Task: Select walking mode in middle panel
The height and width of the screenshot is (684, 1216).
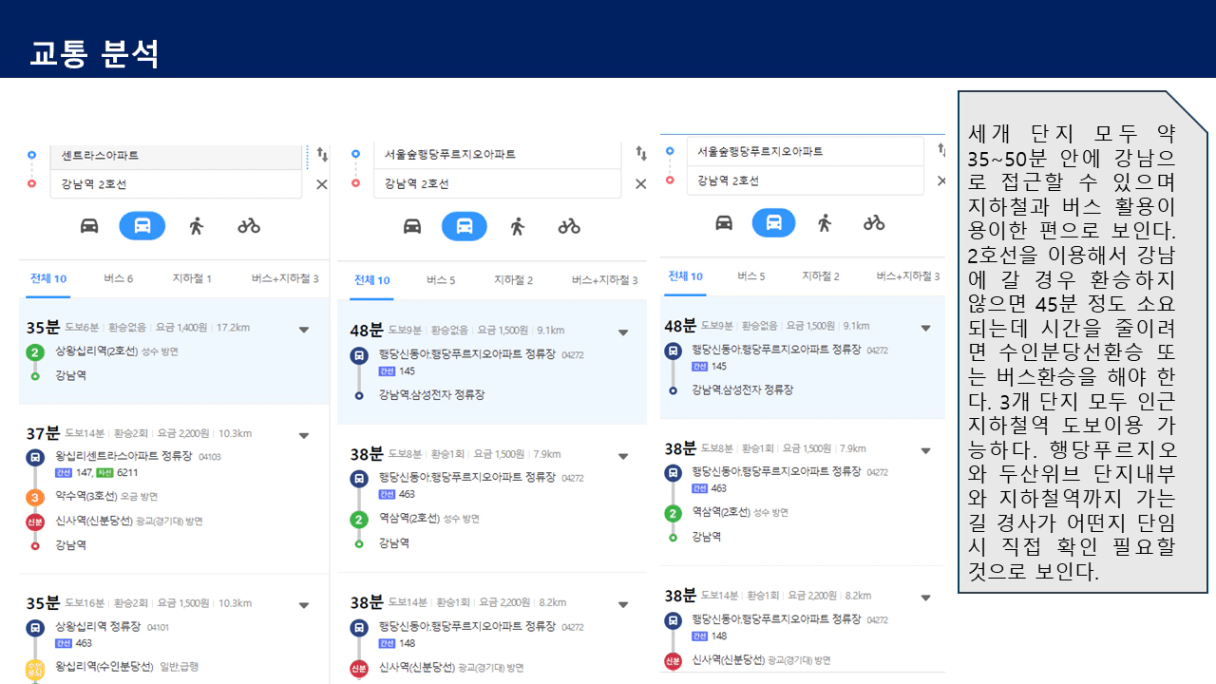Action: point(517,226)
